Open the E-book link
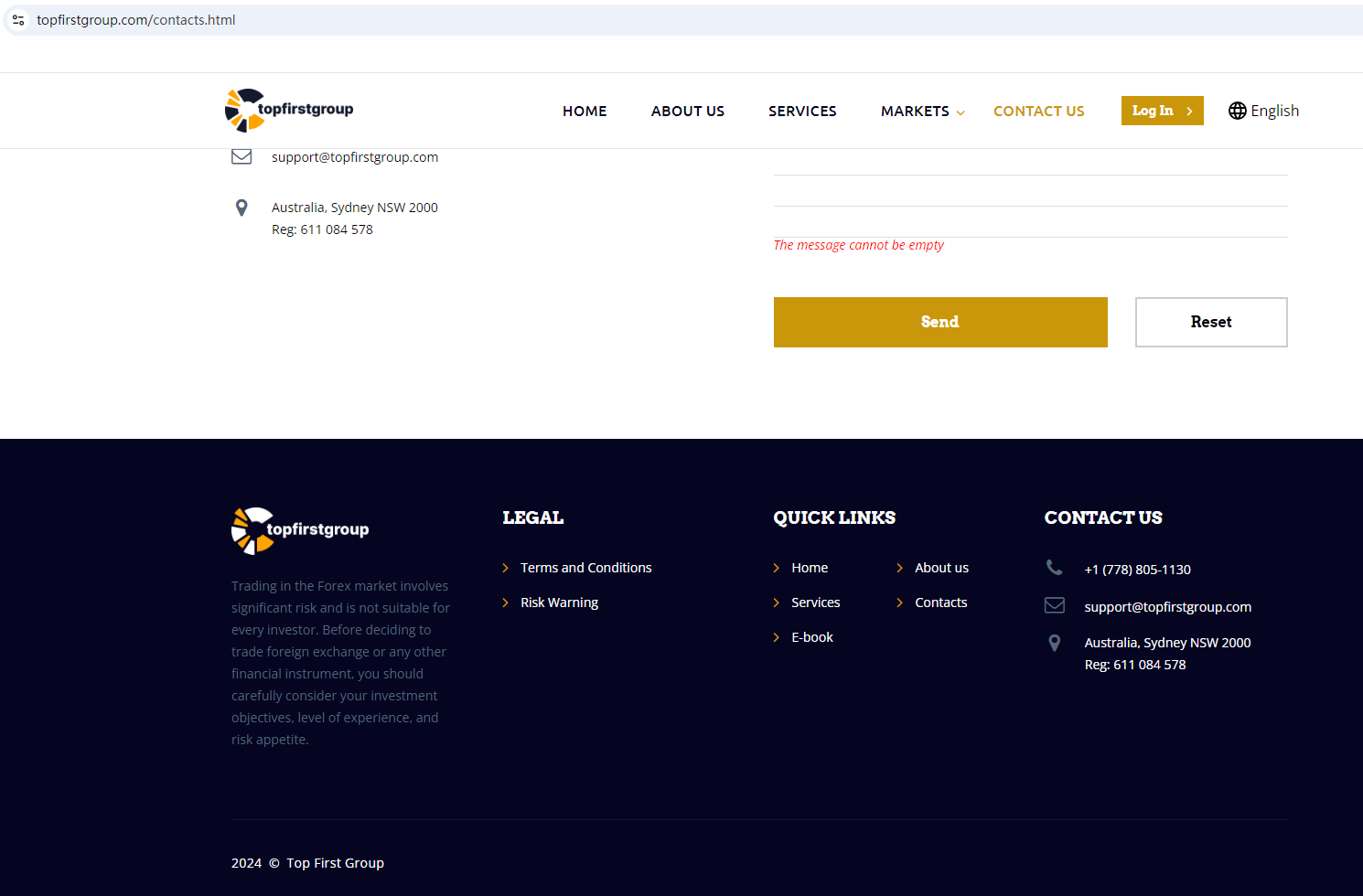 [x=812, y=637]
